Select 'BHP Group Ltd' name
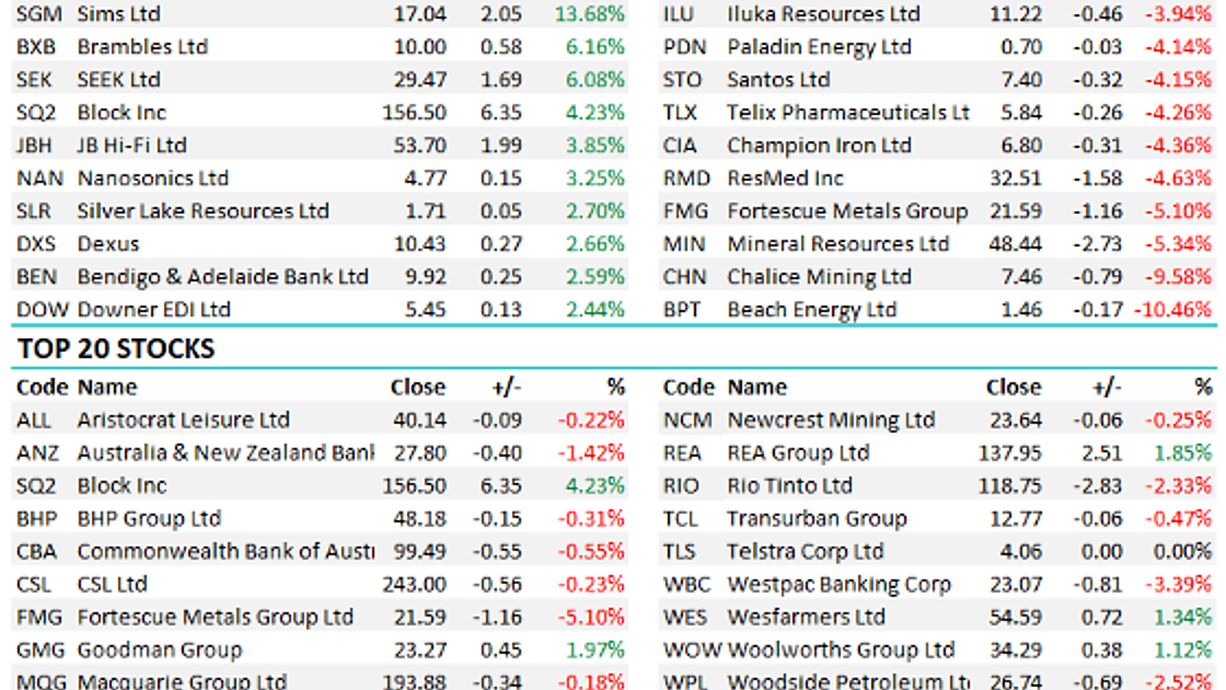This screenshot has height=690, width=1226. click(x=149, y=519)
